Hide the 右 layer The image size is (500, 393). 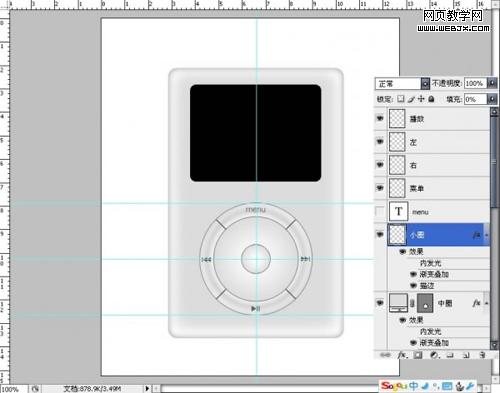pyautogui.click(x=380, y=164)
